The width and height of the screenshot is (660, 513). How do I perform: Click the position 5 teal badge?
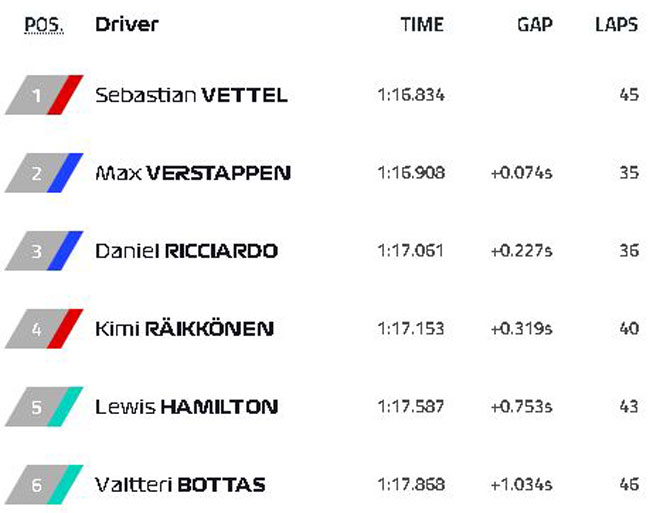click(44, 407)
